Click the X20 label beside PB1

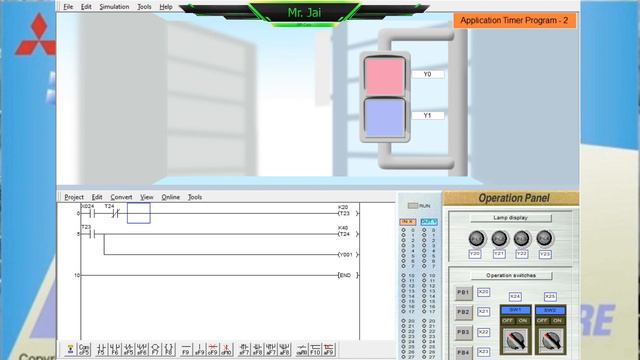point(483,292)
